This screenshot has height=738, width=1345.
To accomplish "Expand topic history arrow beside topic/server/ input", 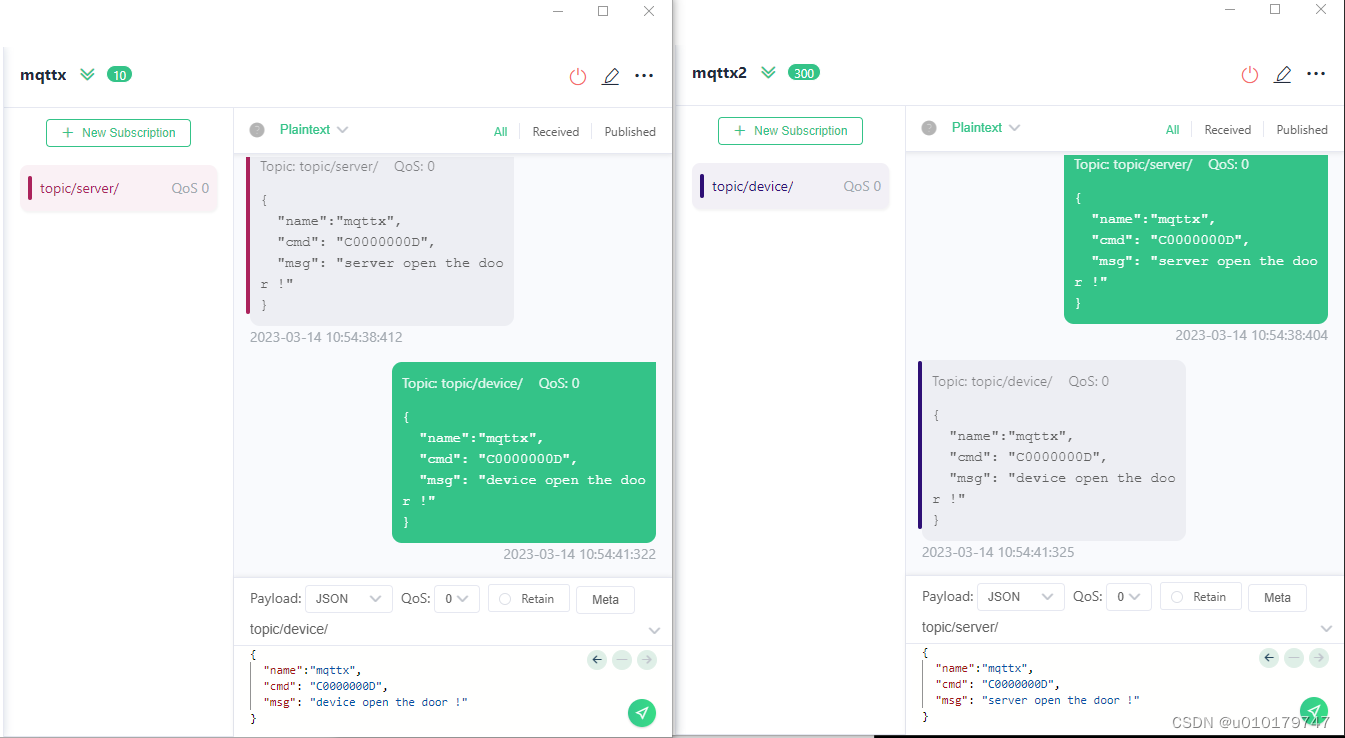I will (x=1326, y=628).
